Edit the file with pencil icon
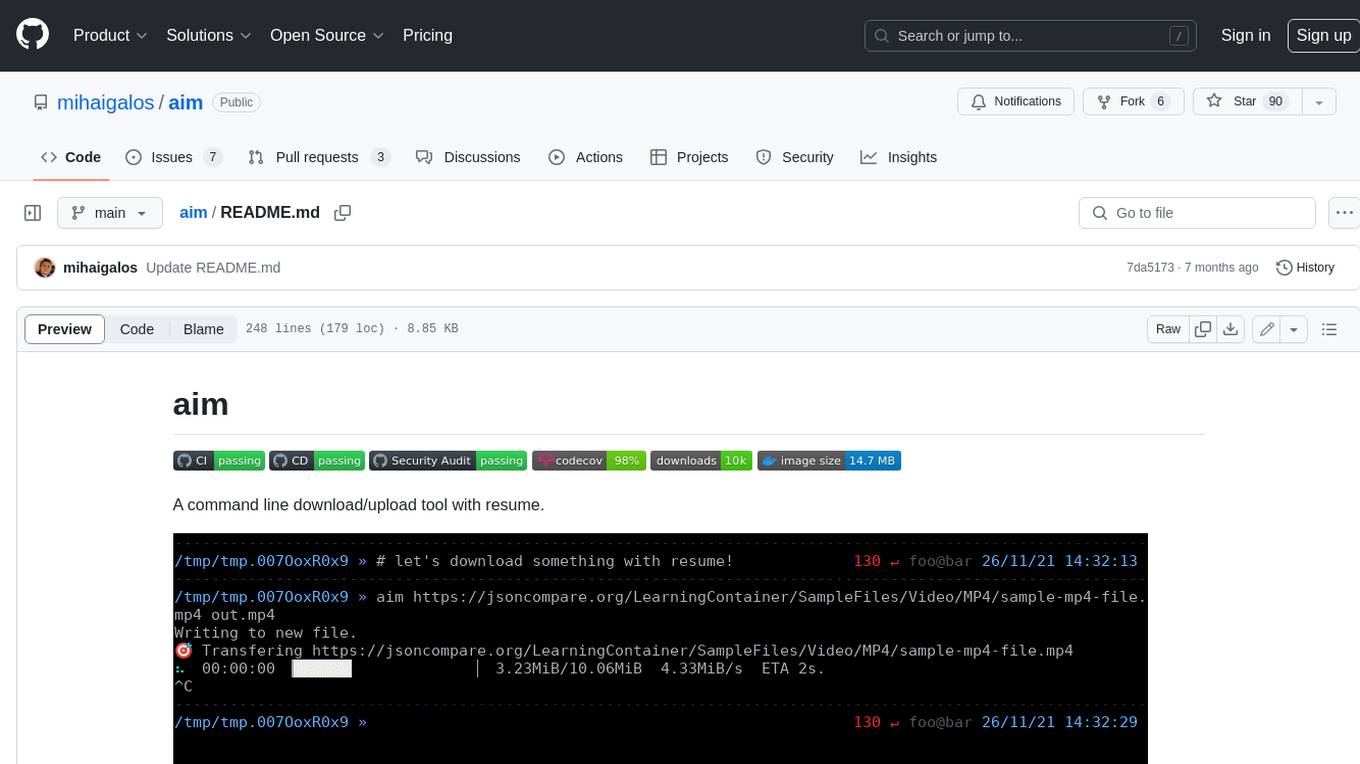1360x764 pixels. pyautogui.click(x=1267, y=329)
